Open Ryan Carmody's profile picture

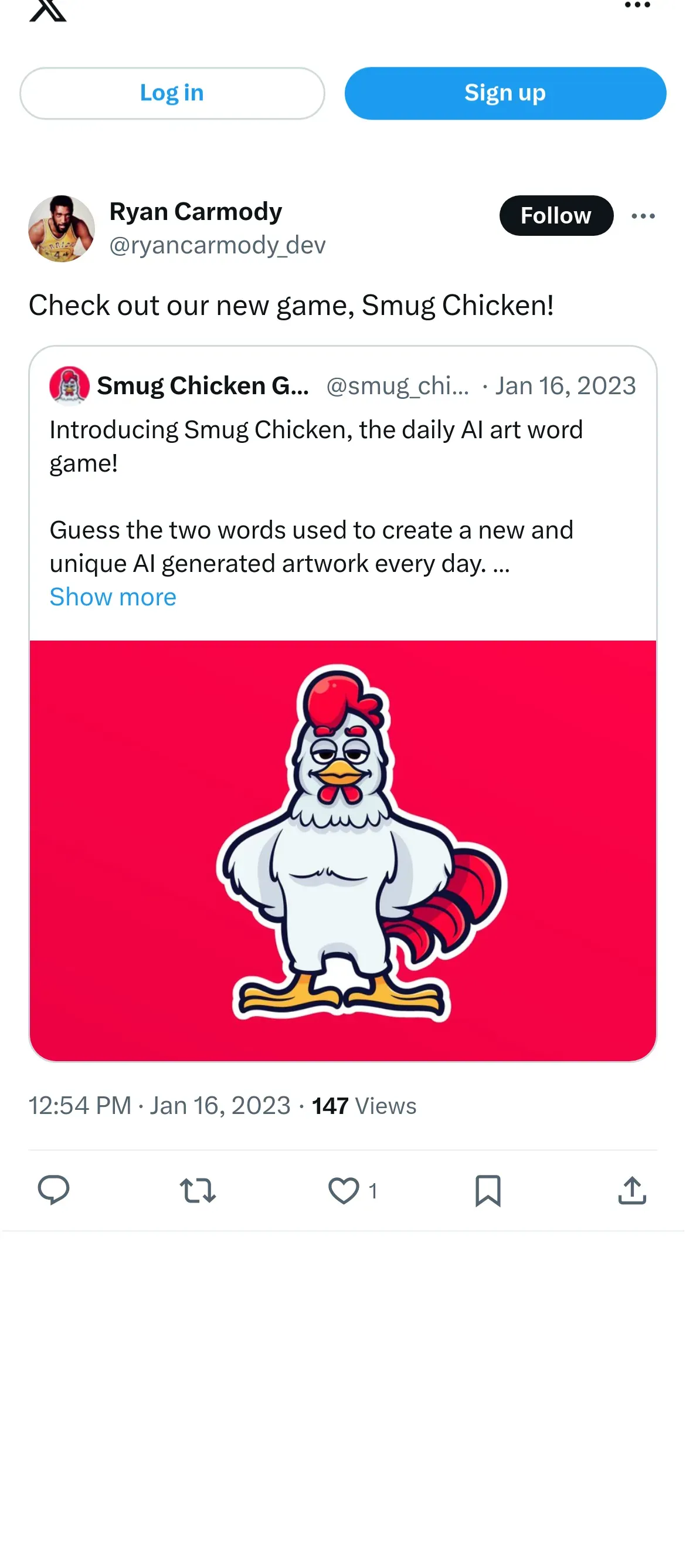coord(62,229)
